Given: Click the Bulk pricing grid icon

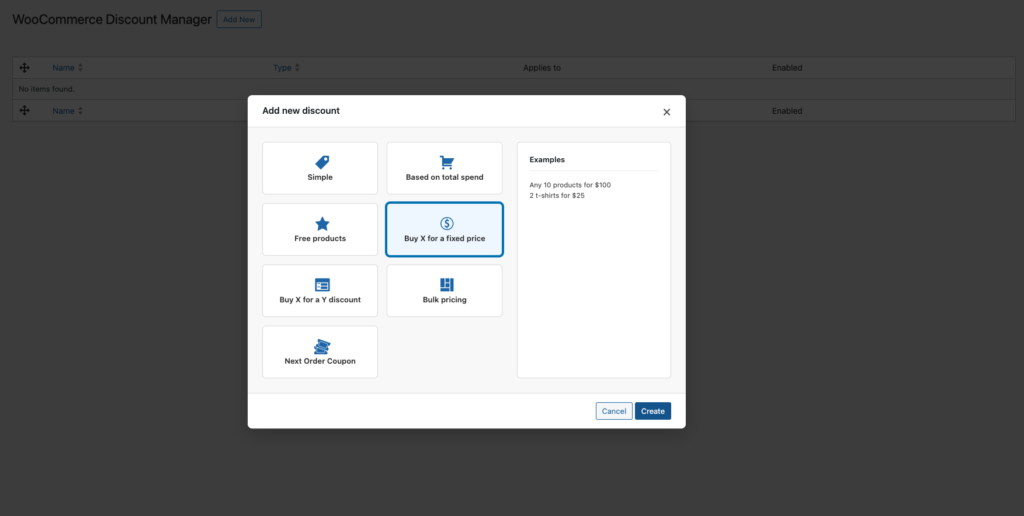Looking at the screenshot, I should click(x=447, y=285).
